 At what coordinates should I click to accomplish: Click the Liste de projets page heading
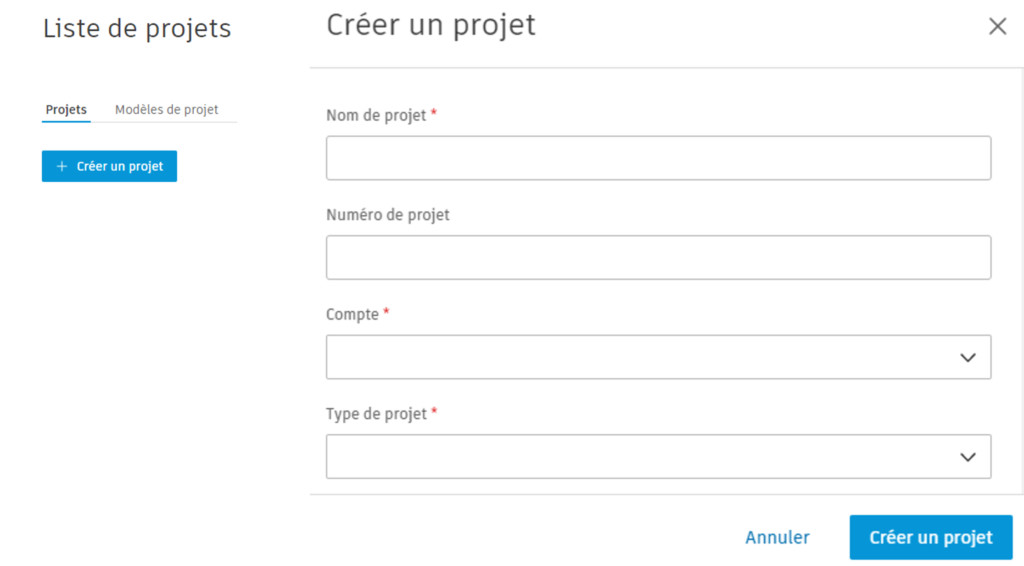point(137,30)
